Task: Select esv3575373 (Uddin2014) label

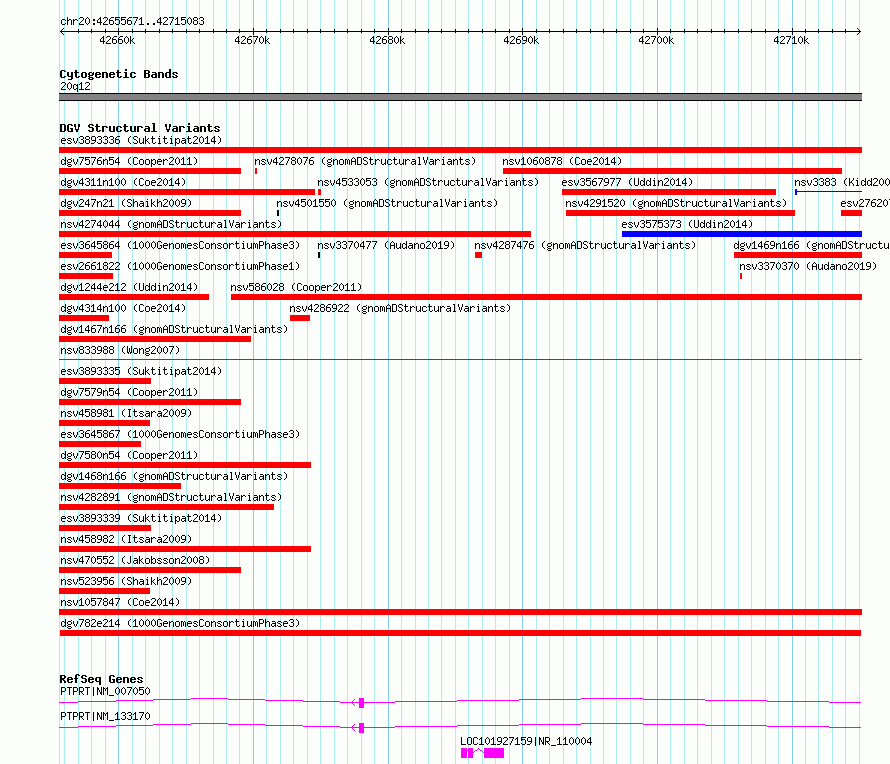Action: tap(687, 224)
